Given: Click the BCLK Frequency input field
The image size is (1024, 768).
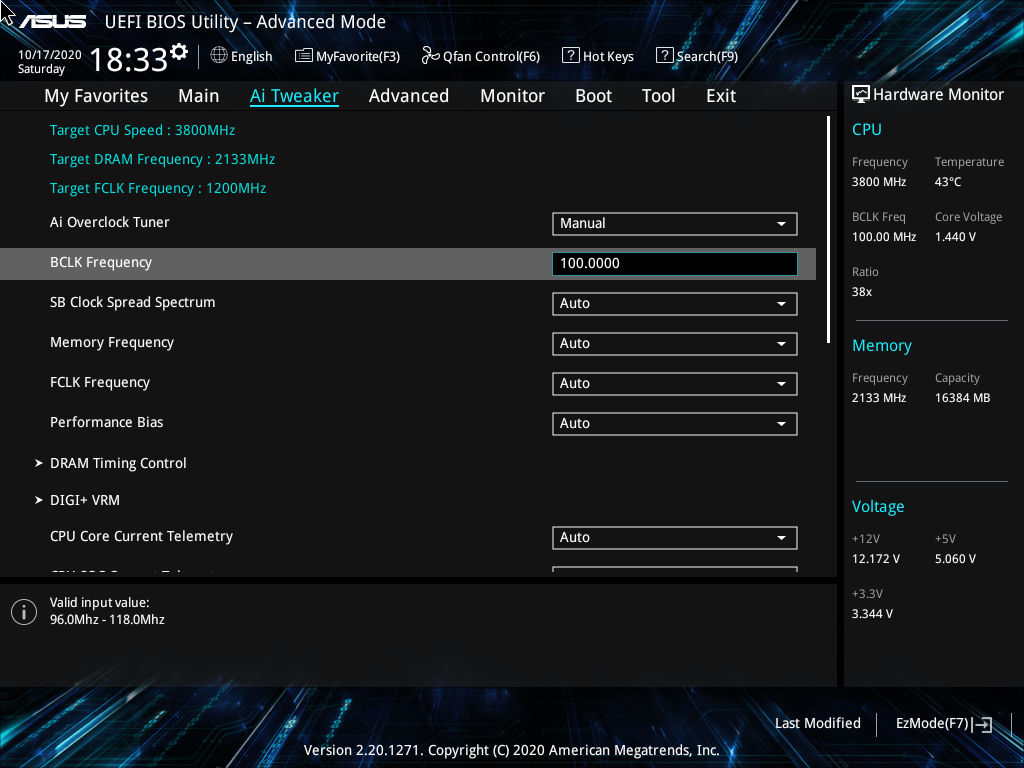Looking at the screenshot, I should tap(675, 263).
